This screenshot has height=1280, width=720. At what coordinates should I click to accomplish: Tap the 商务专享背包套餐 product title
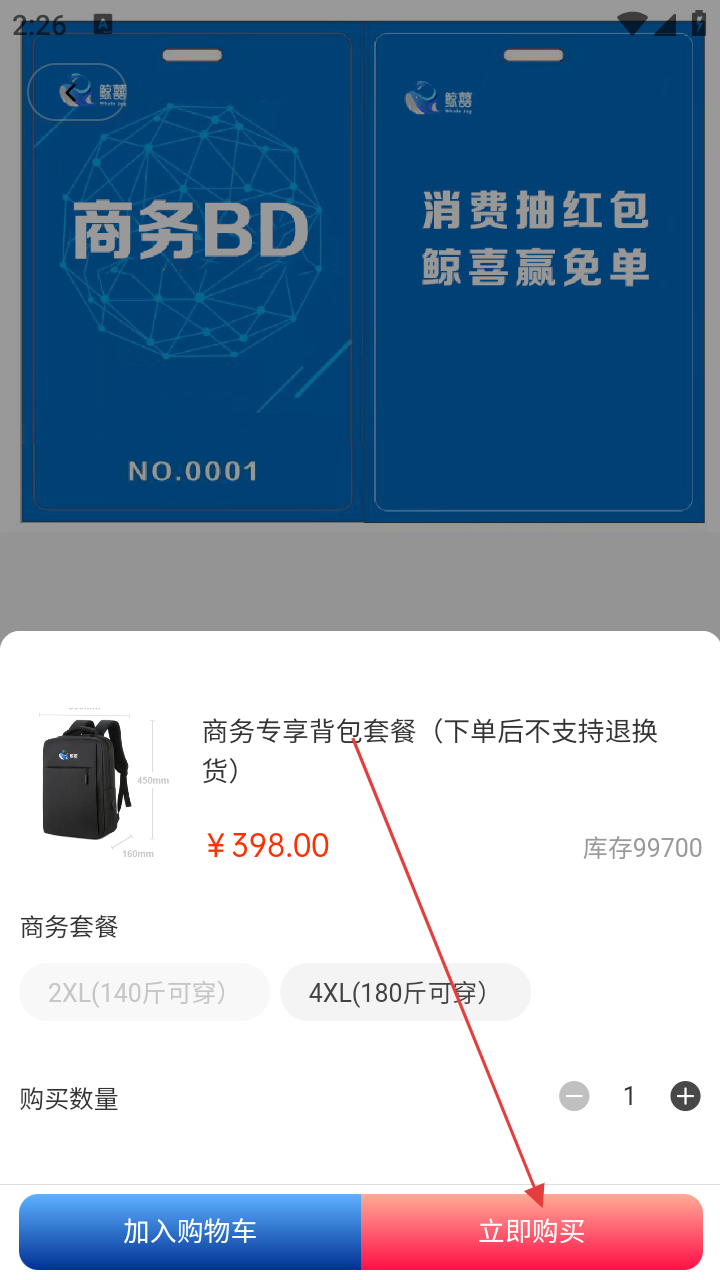click(x=430, y=750)
